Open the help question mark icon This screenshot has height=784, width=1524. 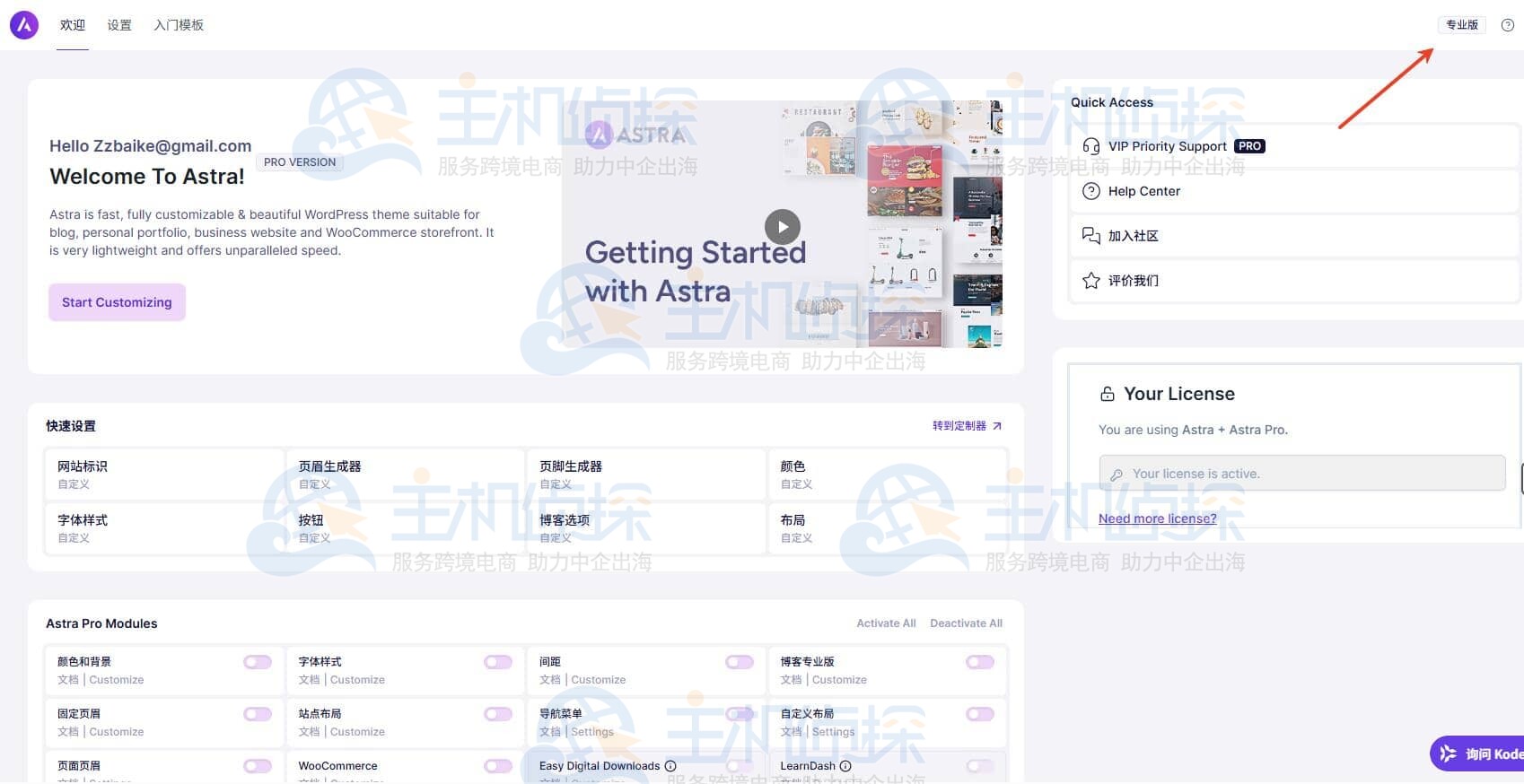click(1508, 25)
